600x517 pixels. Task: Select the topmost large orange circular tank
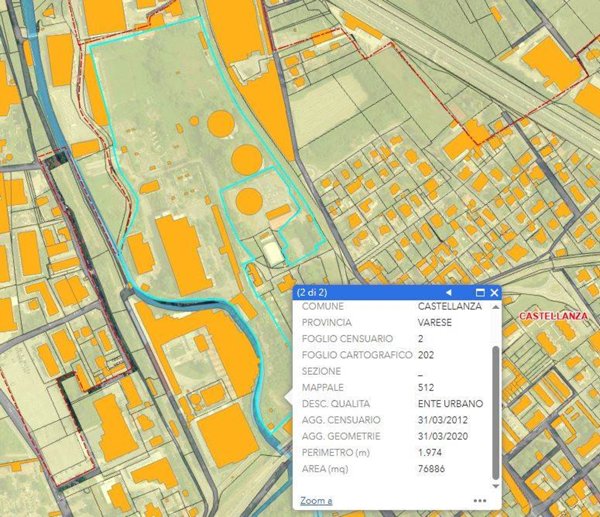click(221, 123)
